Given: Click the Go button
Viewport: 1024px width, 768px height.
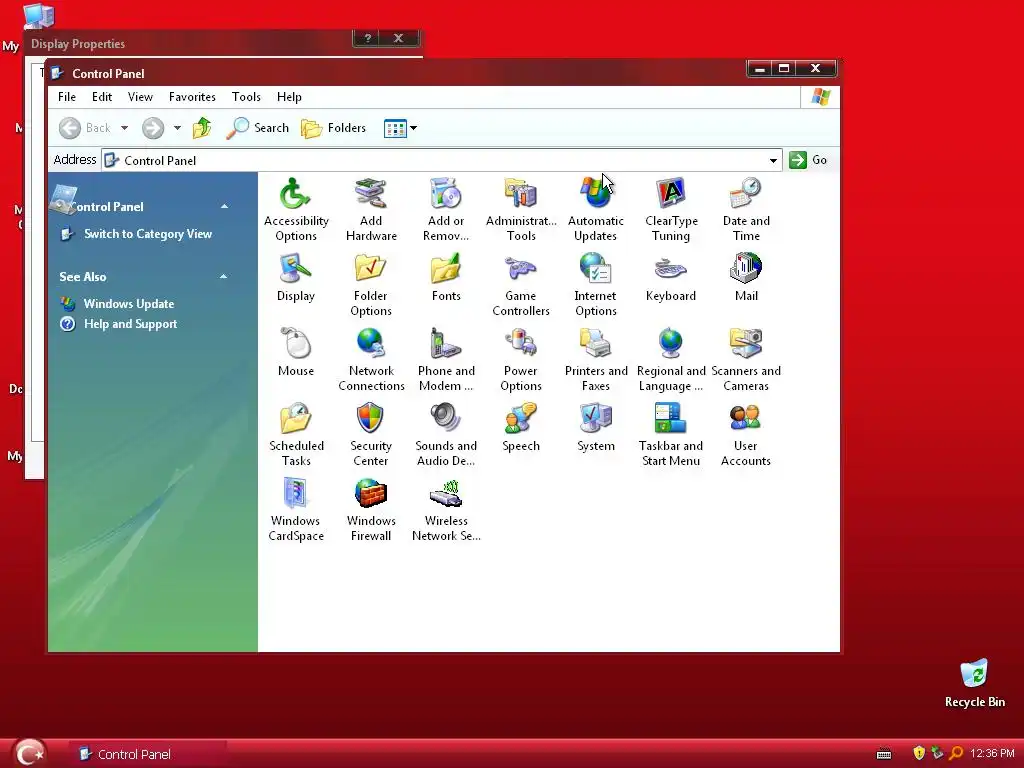Looking at the screenshot, I should tap(808, 160).
